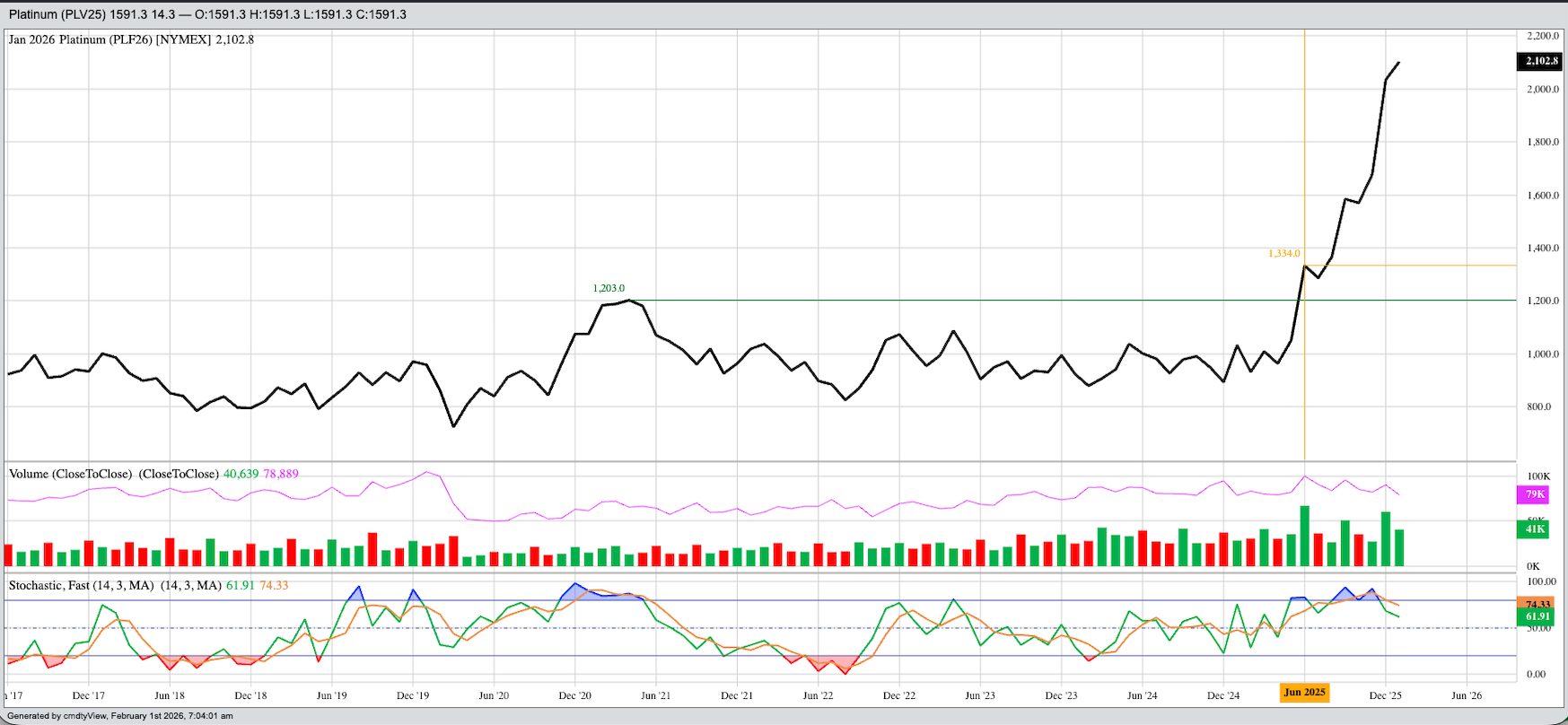Click the Dec '25 x-axis date label
Image resolution: width=1568 pixels, height=725 pixels.
[x=1385, y=695]
